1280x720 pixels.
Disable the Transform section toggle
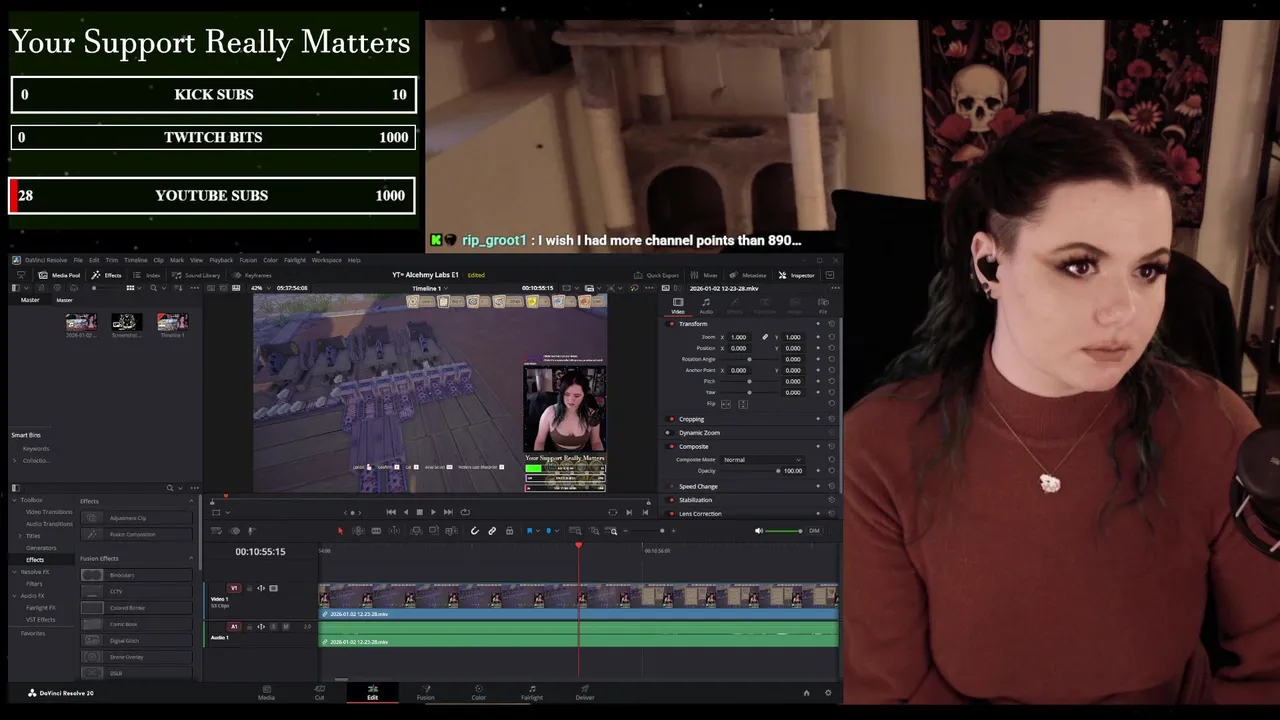tap(670, 324)
